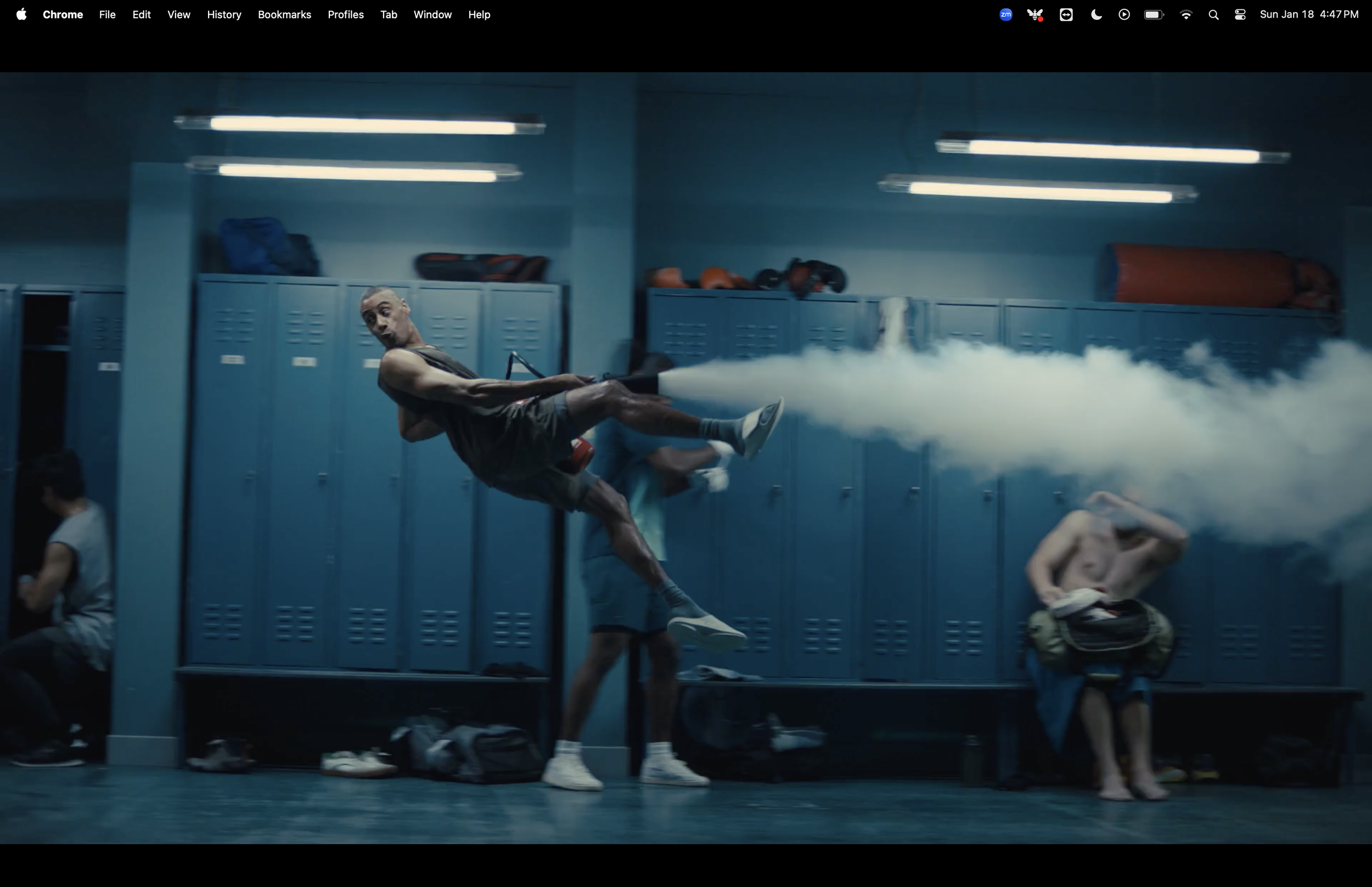1372x887 pixels.
Task: Open the Chrome application menu
Action: (x=63, y=14)
